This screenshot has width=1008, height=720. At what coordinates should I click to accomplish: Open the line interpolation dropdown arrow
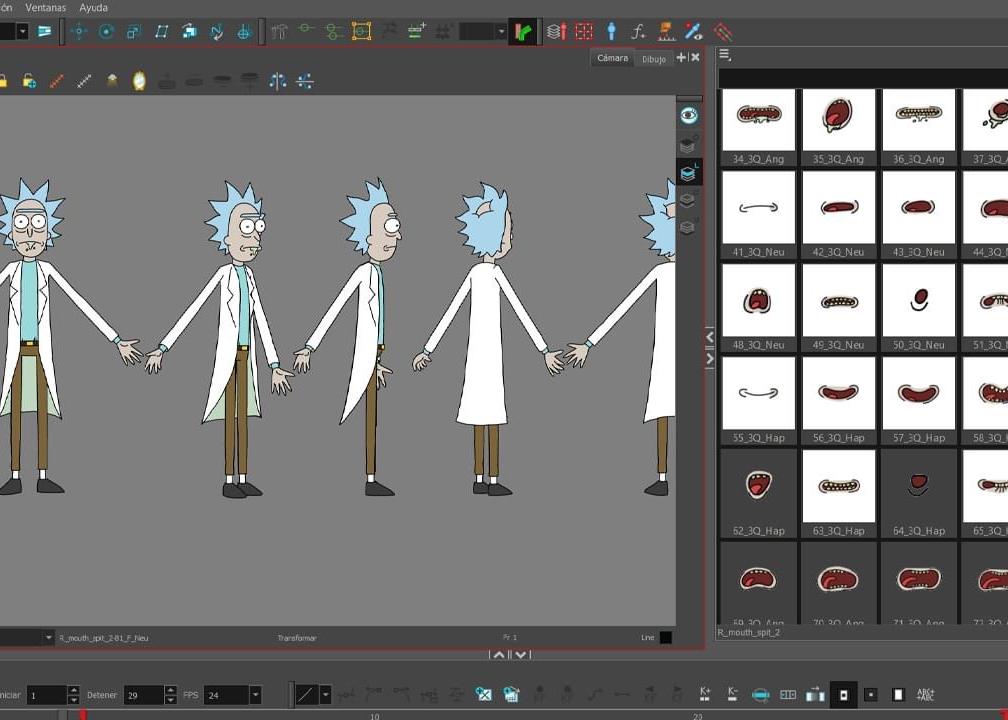(x=325, y=695)
